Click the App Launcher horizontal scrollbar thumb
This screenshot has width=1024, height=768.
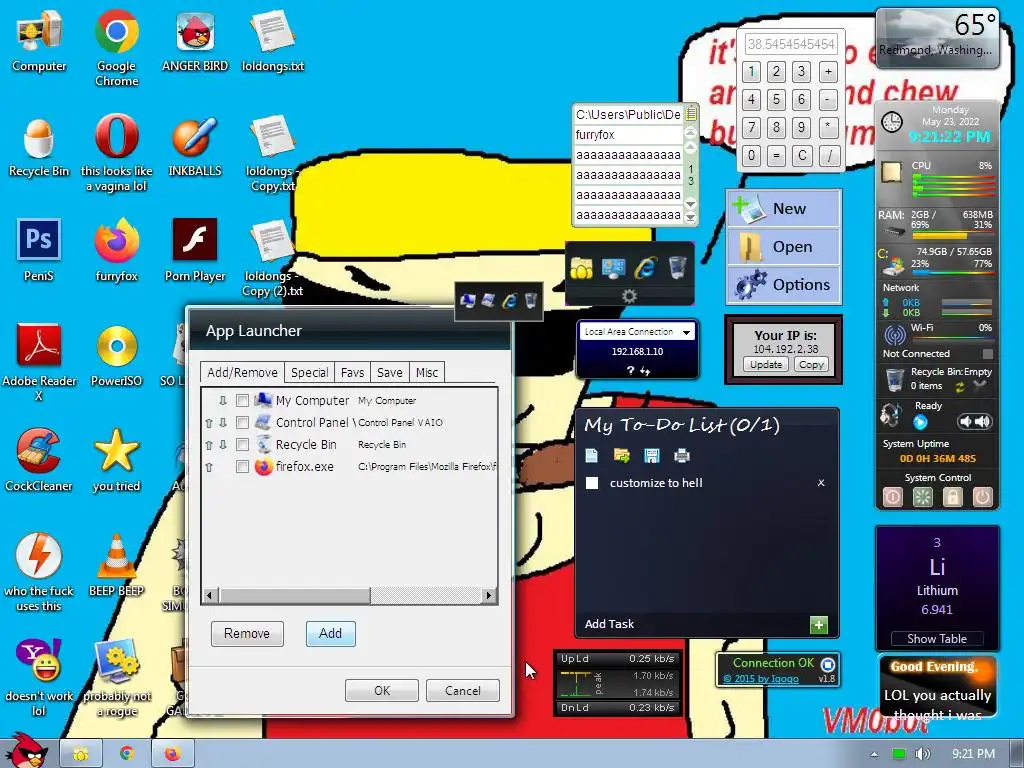click(x=295, y=595)
